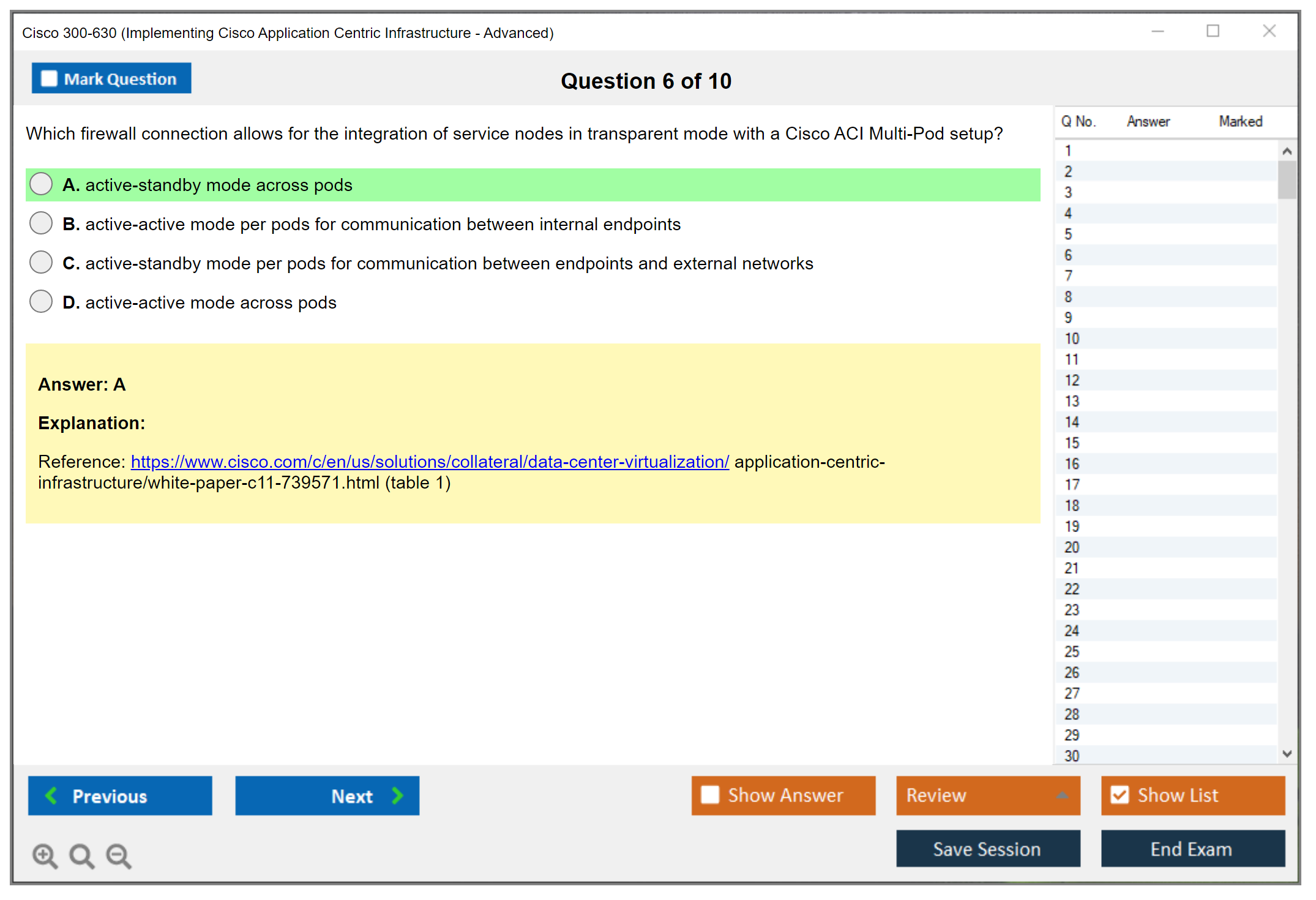Expand the Review dropdown arrow

pos(1062,795)
